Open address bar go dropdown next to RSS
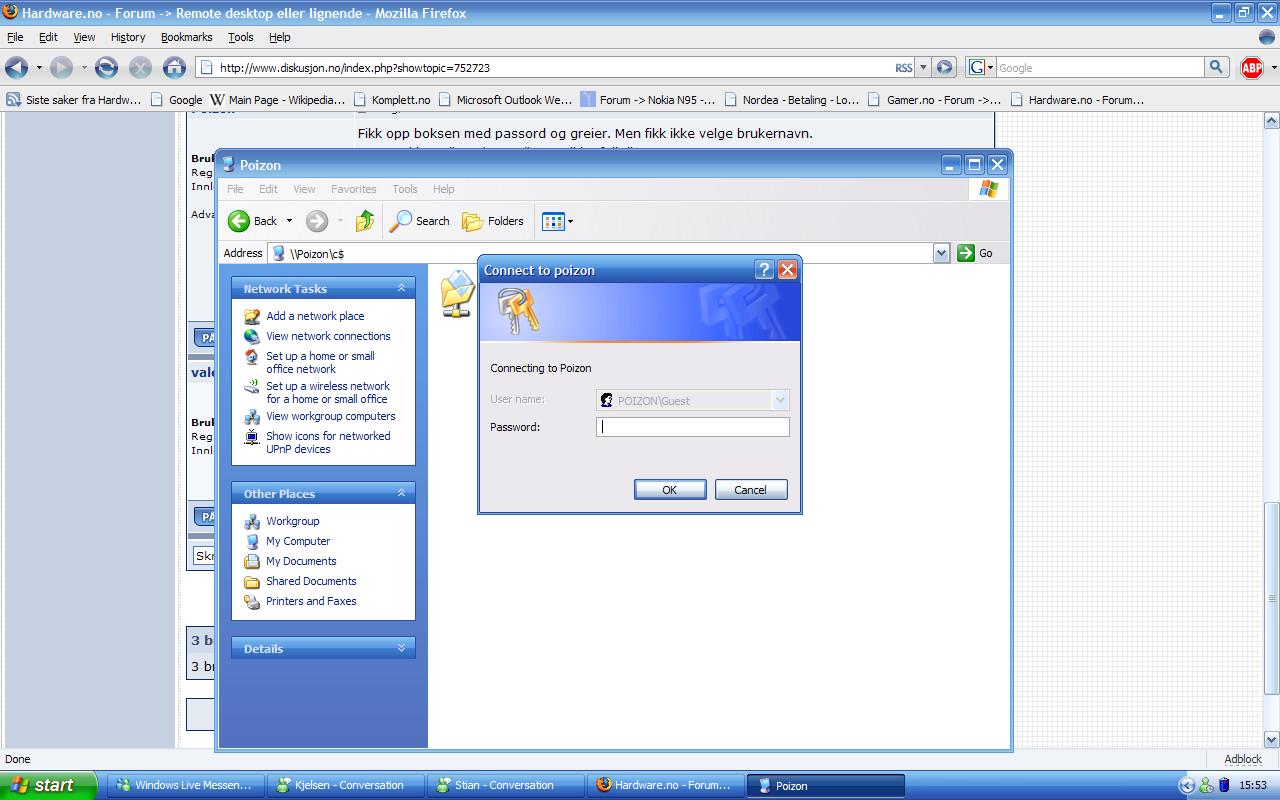 point(923,68)
